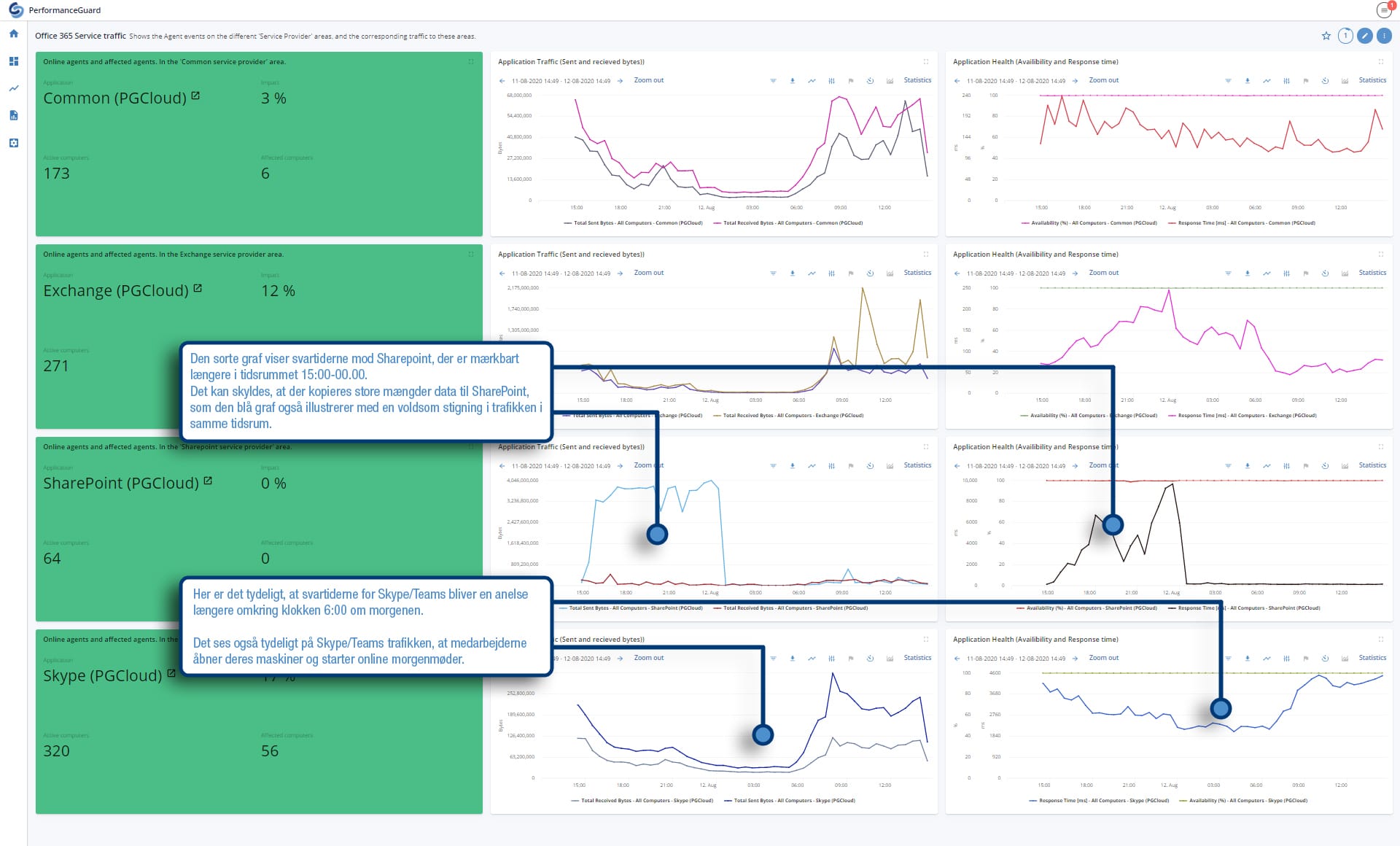Image resolution: width=1400 pixels, height=846 pixels.
Task: Go to next time range on Common Health chart
Action: (x=1075, y=81)
